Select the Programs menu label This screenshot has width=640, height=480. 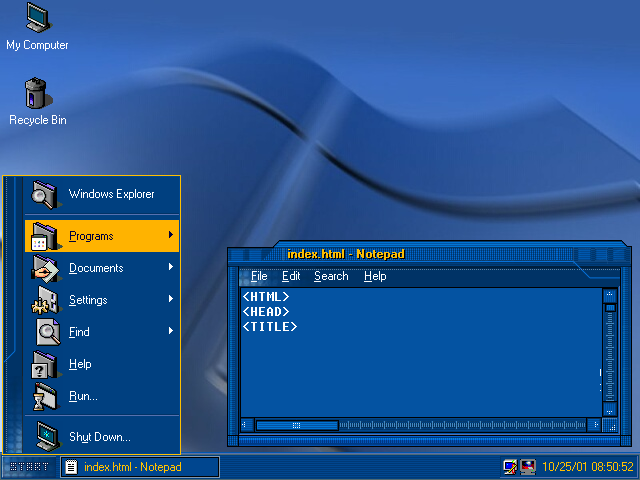[x=91, y=236]
